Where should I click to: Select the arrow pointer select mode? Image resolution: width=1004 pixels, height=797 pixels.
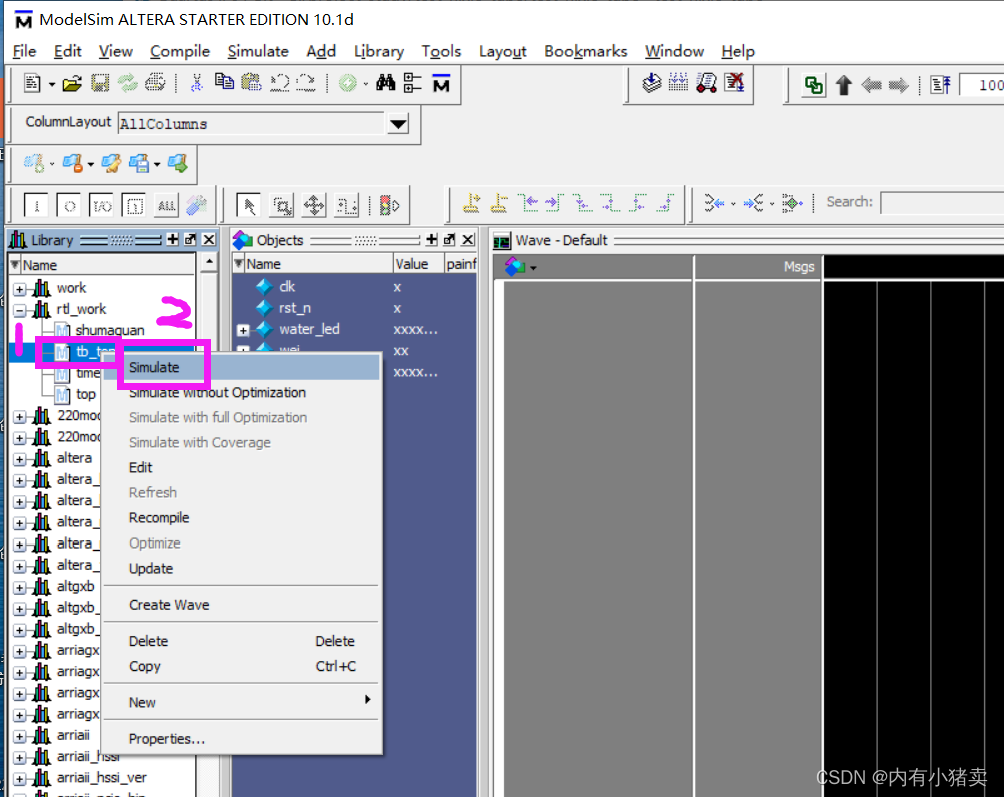pos(248,206)
